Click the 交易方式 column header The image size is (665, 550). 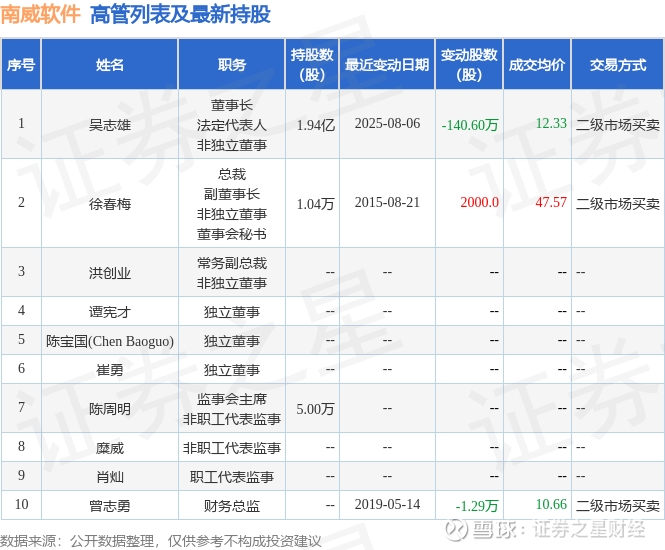pyautogui.click(x=618, y=65)
